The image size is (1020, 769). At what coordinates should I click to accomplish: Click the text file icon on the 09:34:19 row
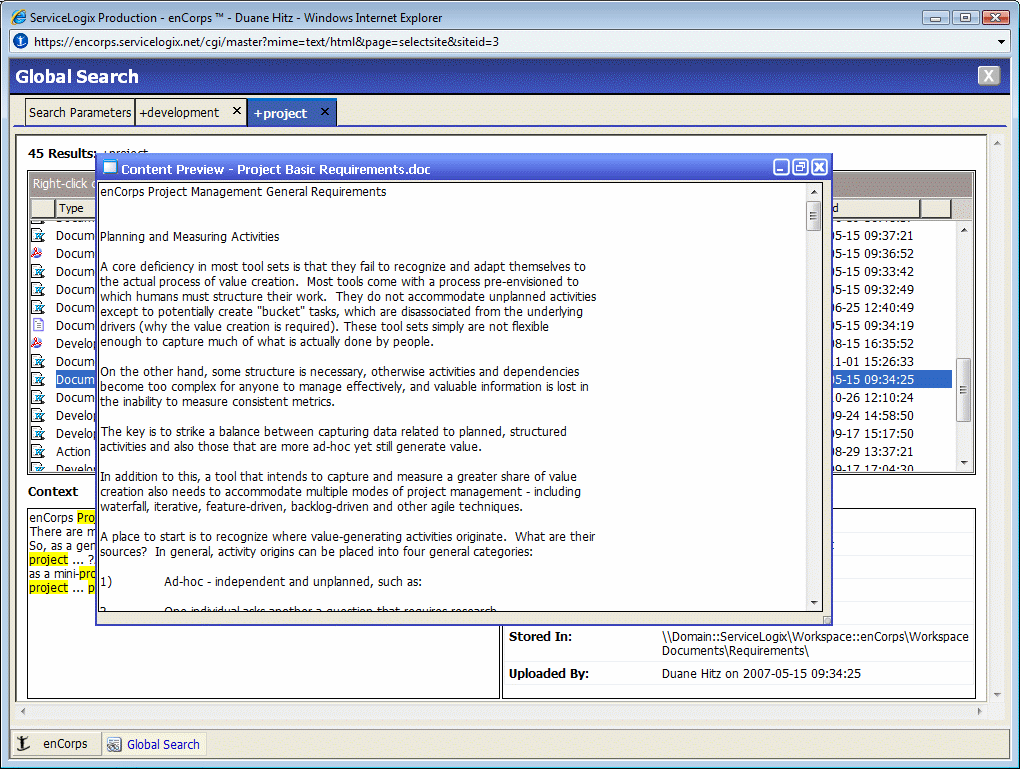pos(39,325)
